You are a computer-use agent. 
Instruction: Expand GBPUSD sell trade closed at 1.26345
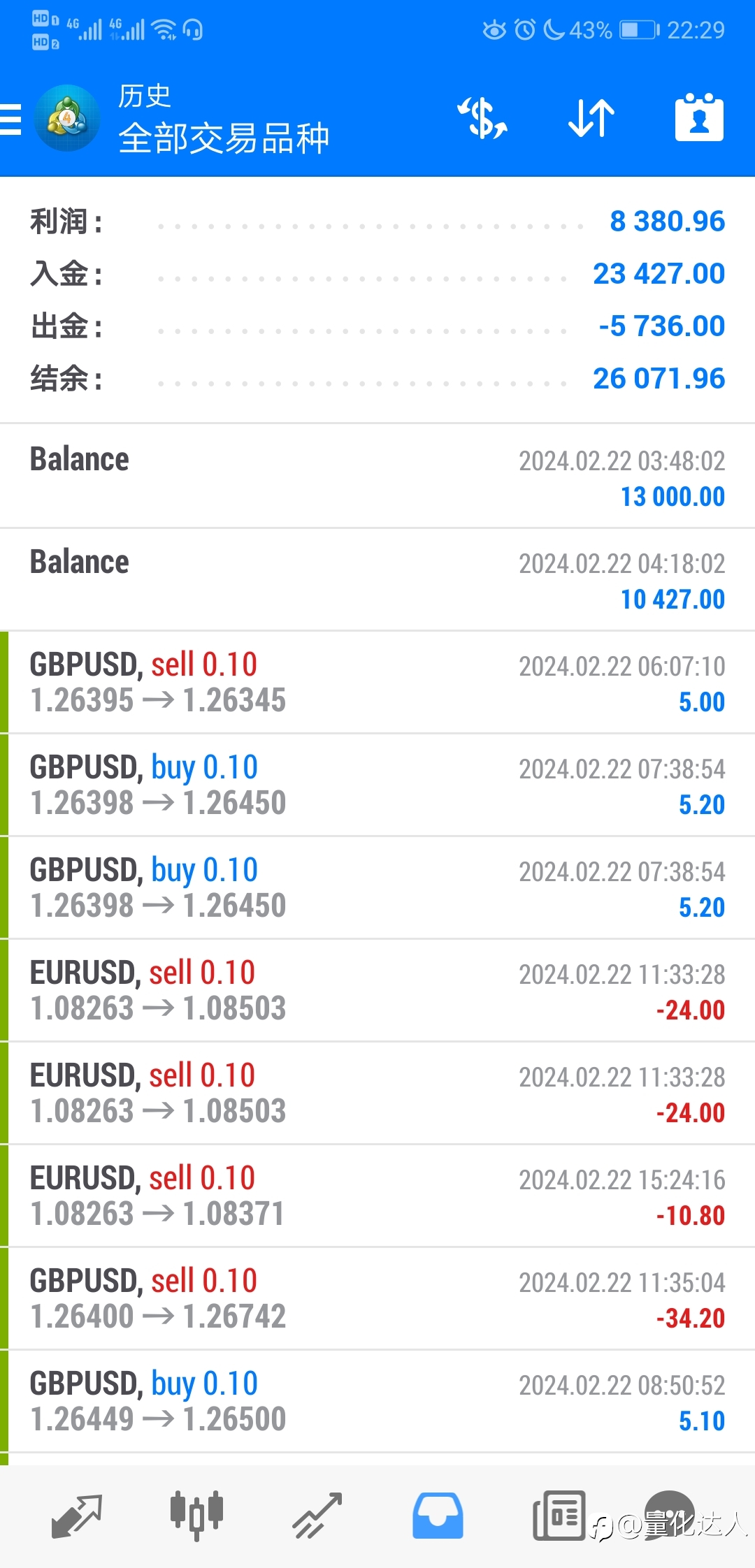(x=377, y=683)
